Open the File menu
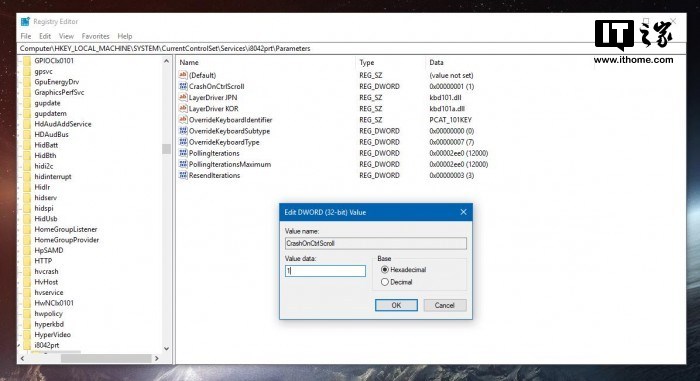The width and height of the screenshot is (700, 381). coord(26,36)
